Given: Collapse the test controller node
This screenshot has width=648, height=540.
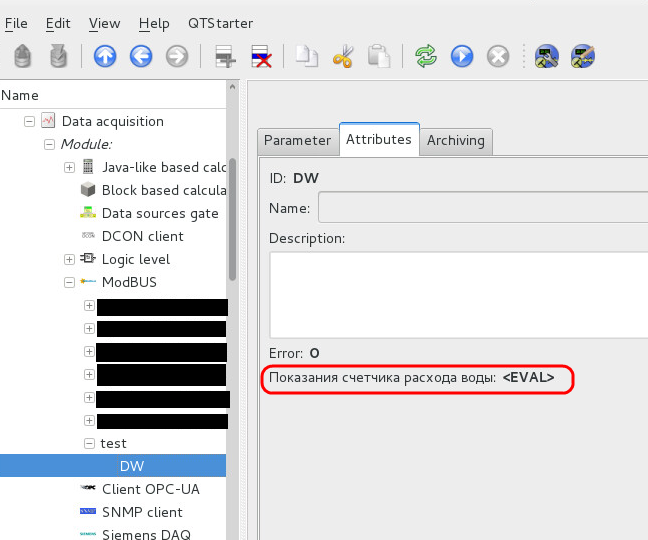Looking at the screenshot, I should tap(89, 443).
